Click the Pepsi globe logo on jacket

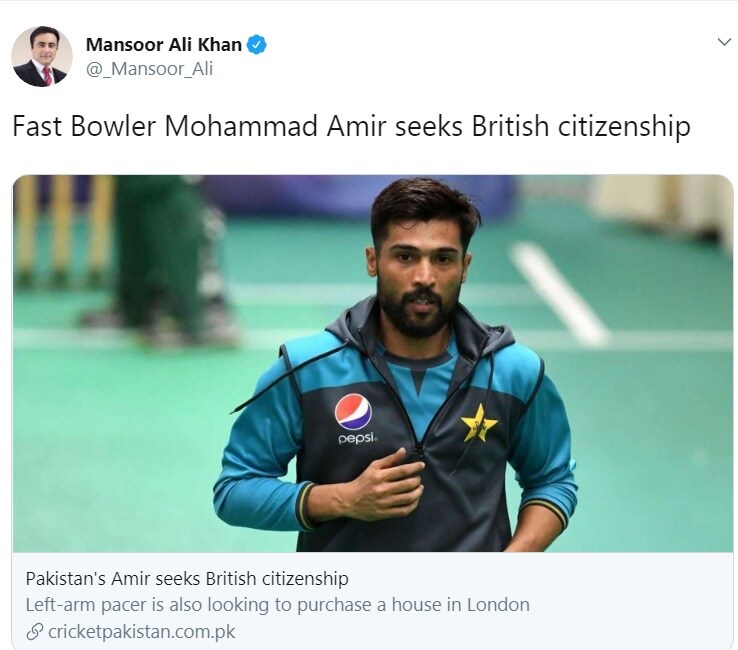[353, 412]
